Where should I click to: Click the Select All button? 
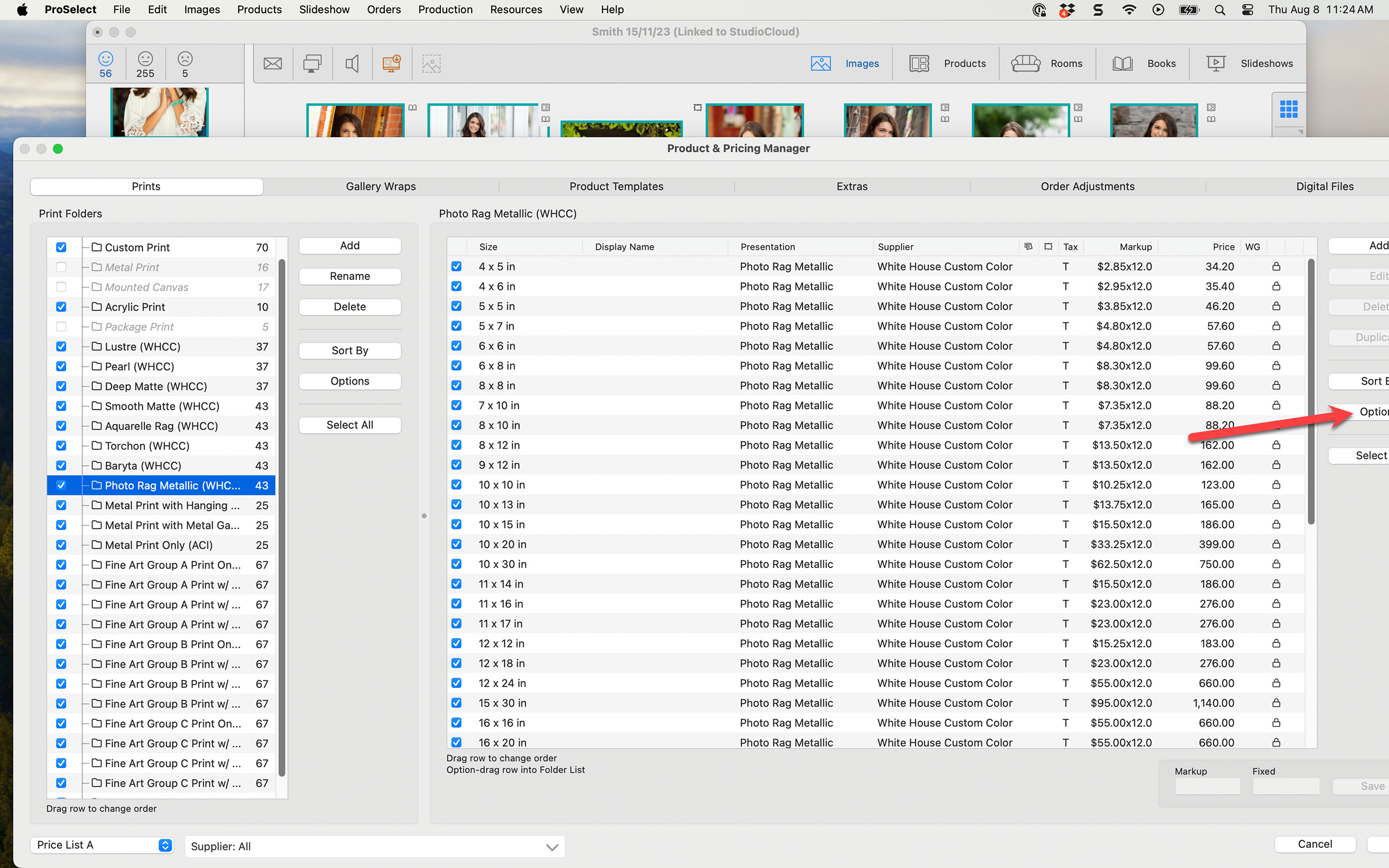tap(349, 425)
